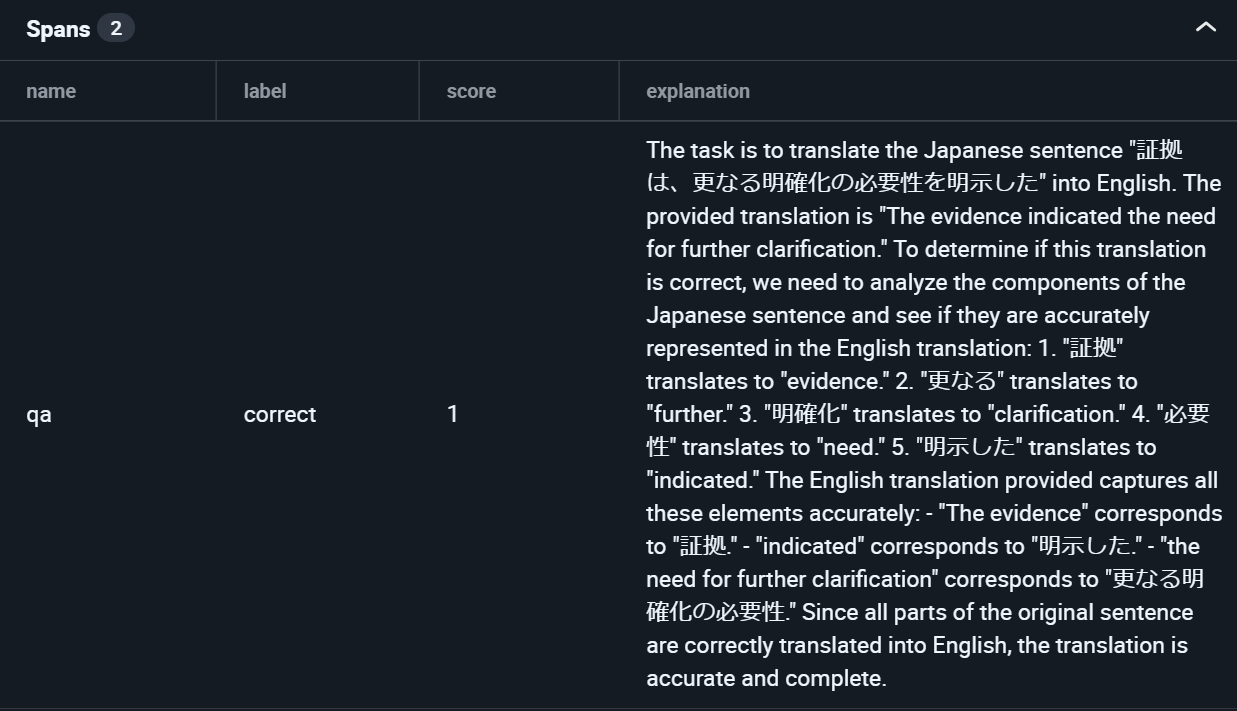Sort by the label column header
The width and height of the screenshot is (1237, 711).
point(265,91)
